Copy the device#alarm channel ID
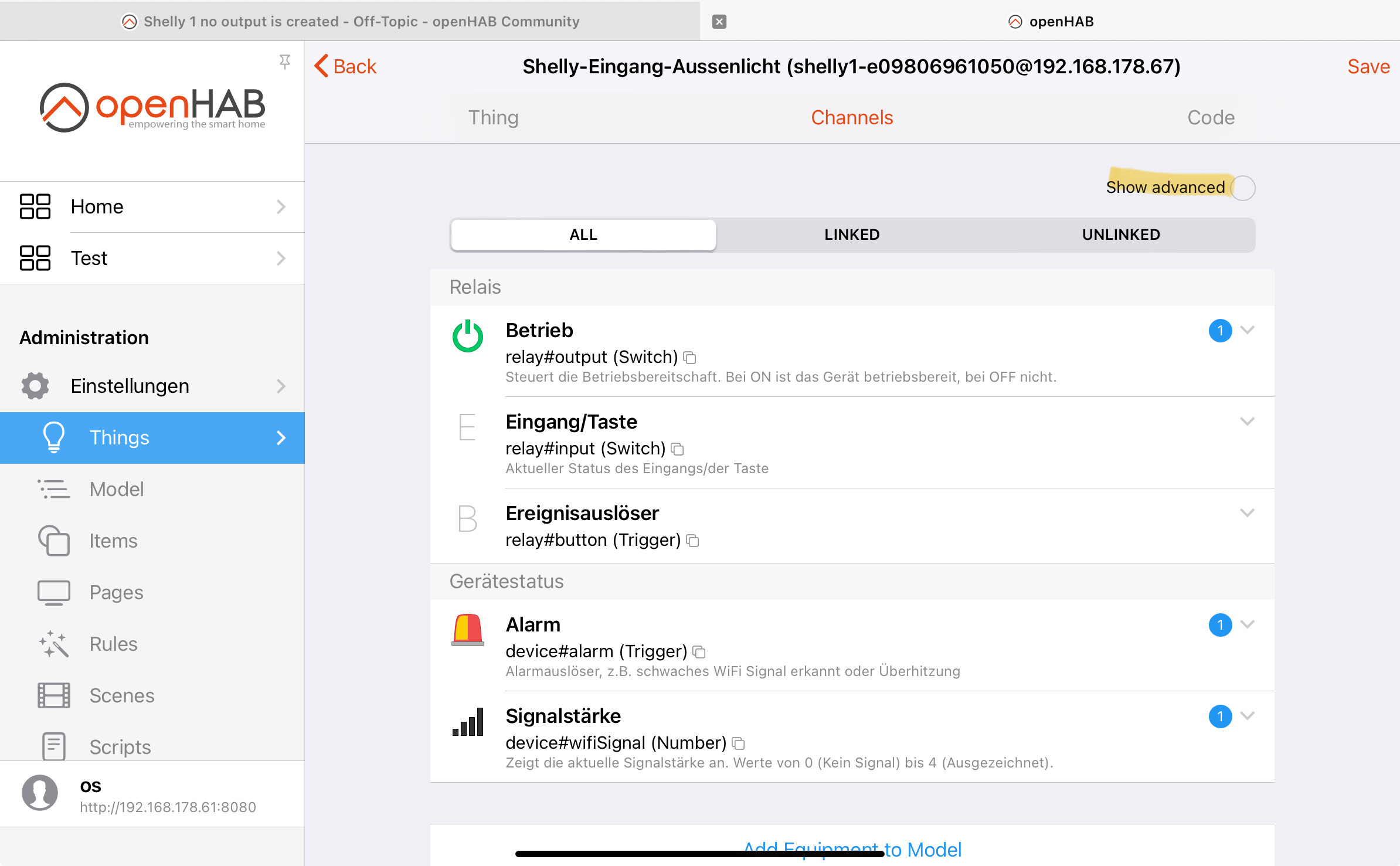 699,652
